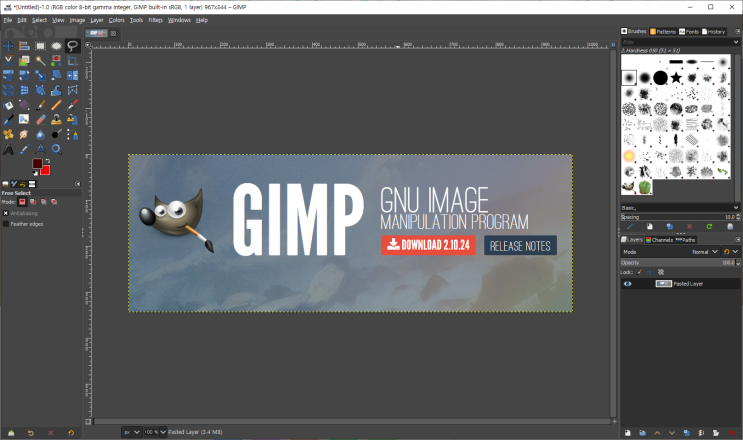Open the zoom percentage dropdown in status bar

coord(155,432)
